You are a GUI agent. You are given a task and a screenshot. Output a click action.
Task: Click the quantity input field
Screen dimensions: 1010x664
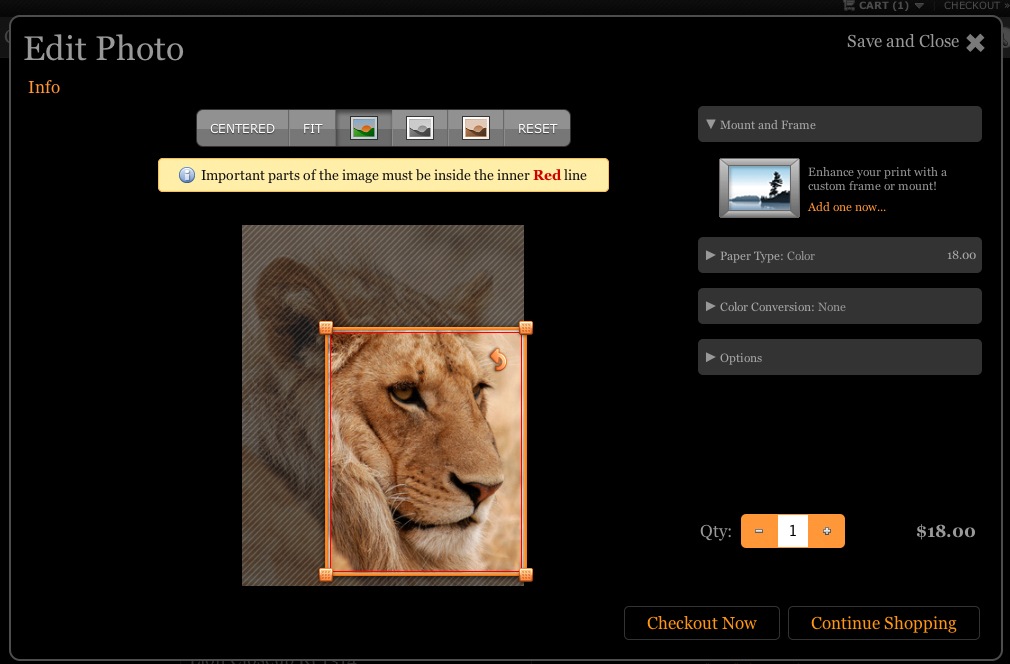[792, 531]
